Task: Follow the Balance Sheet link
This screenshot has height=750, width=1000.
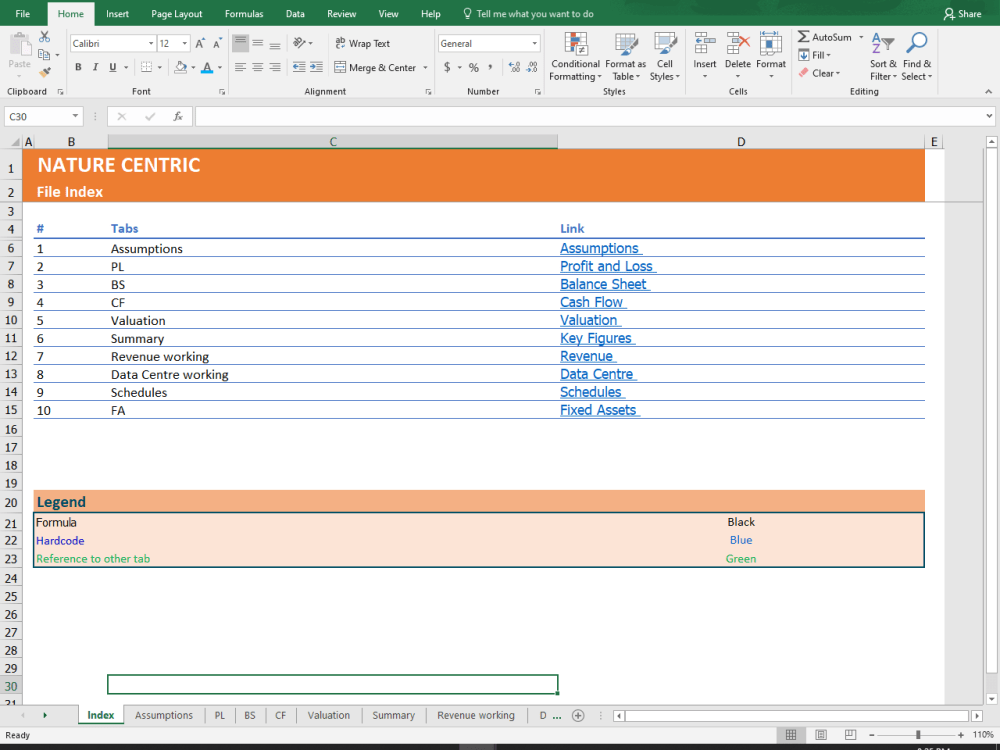Action: [603, 284]
